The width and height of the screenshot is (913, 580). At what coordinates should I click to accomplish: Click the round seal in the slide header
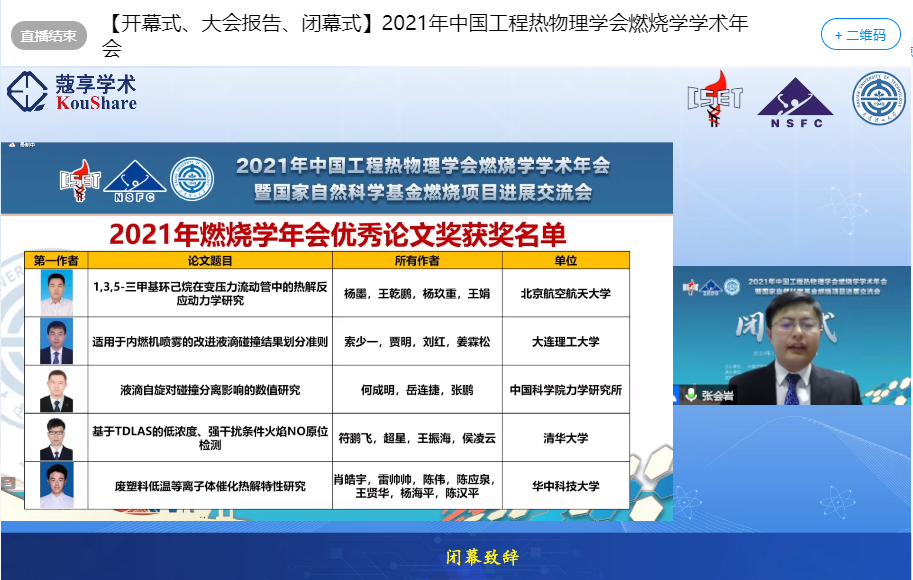click(x=191, y=179)
